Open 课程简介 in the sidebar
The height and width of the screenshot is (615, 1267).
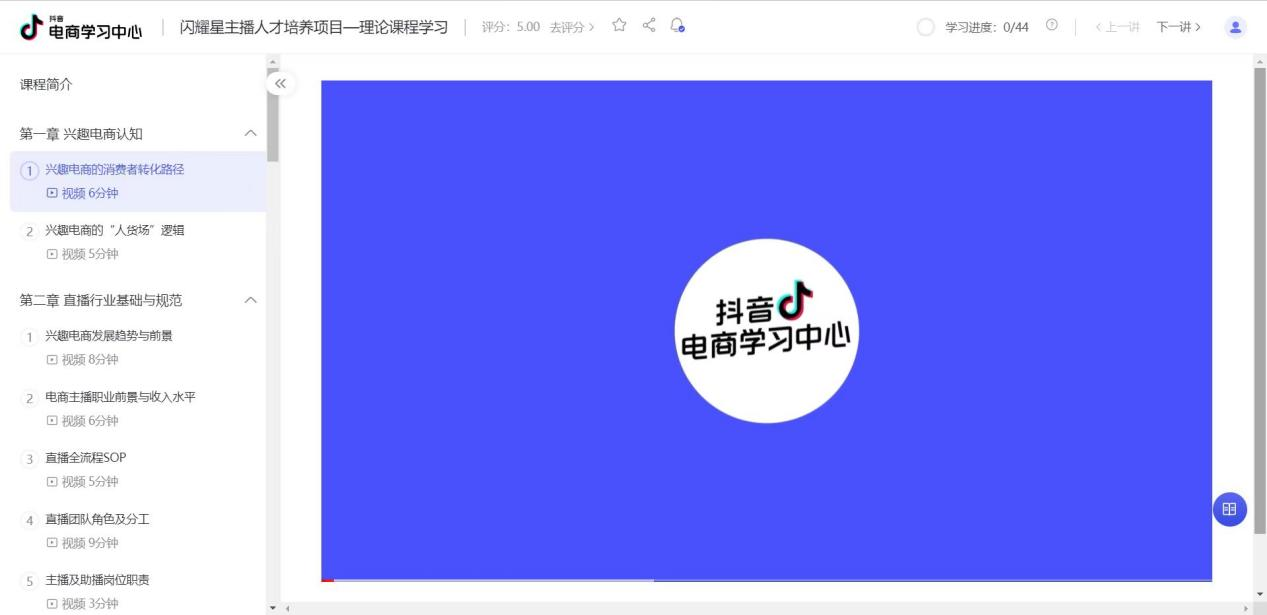46,85
